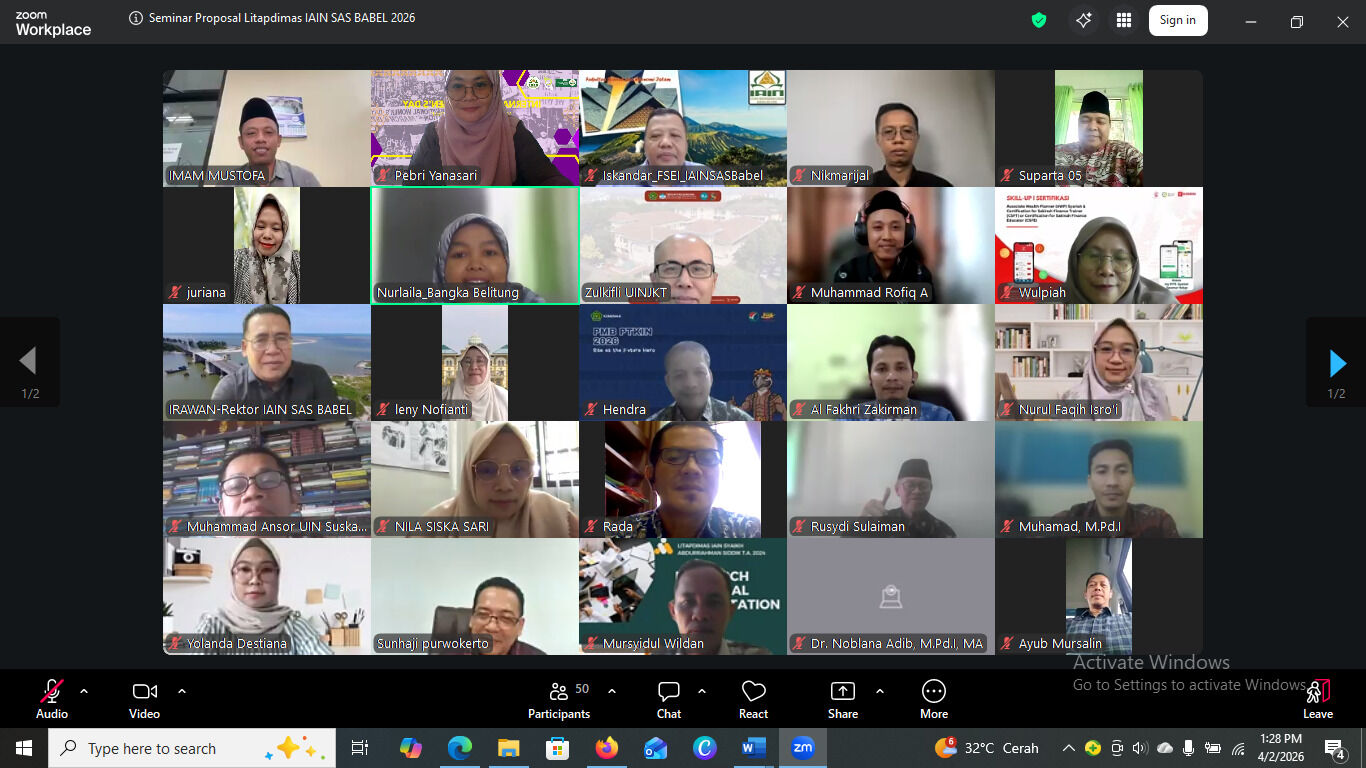The height and width of the screenshot is (768, 1366).
Task: Open the Participants panel
Action: point(559,699)
